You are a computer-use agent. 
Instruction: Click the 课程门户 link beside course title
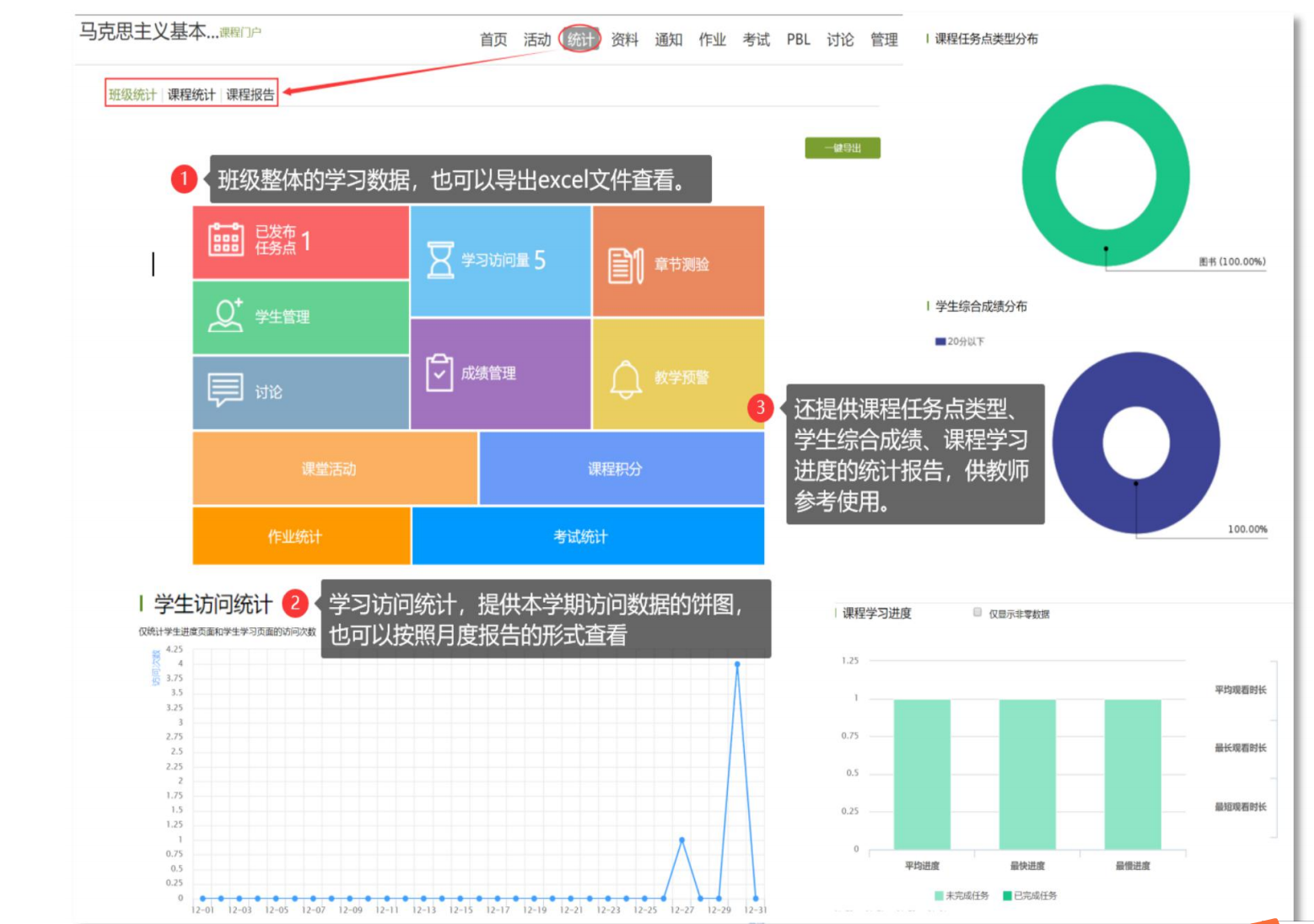pyautogui.click(x=240, y=33)
